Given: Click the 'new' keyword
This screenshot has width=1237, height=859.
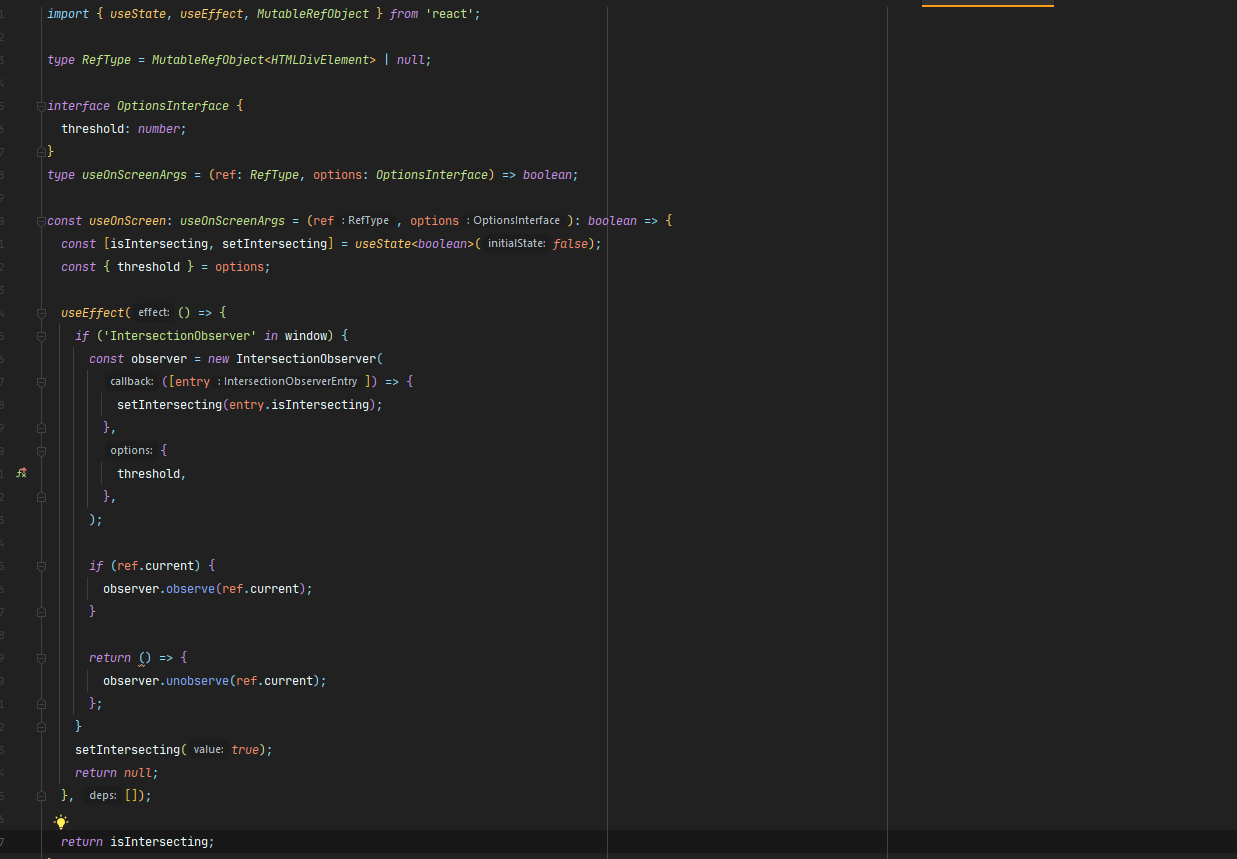Looking at the screenshot, I should click(218, 359).
